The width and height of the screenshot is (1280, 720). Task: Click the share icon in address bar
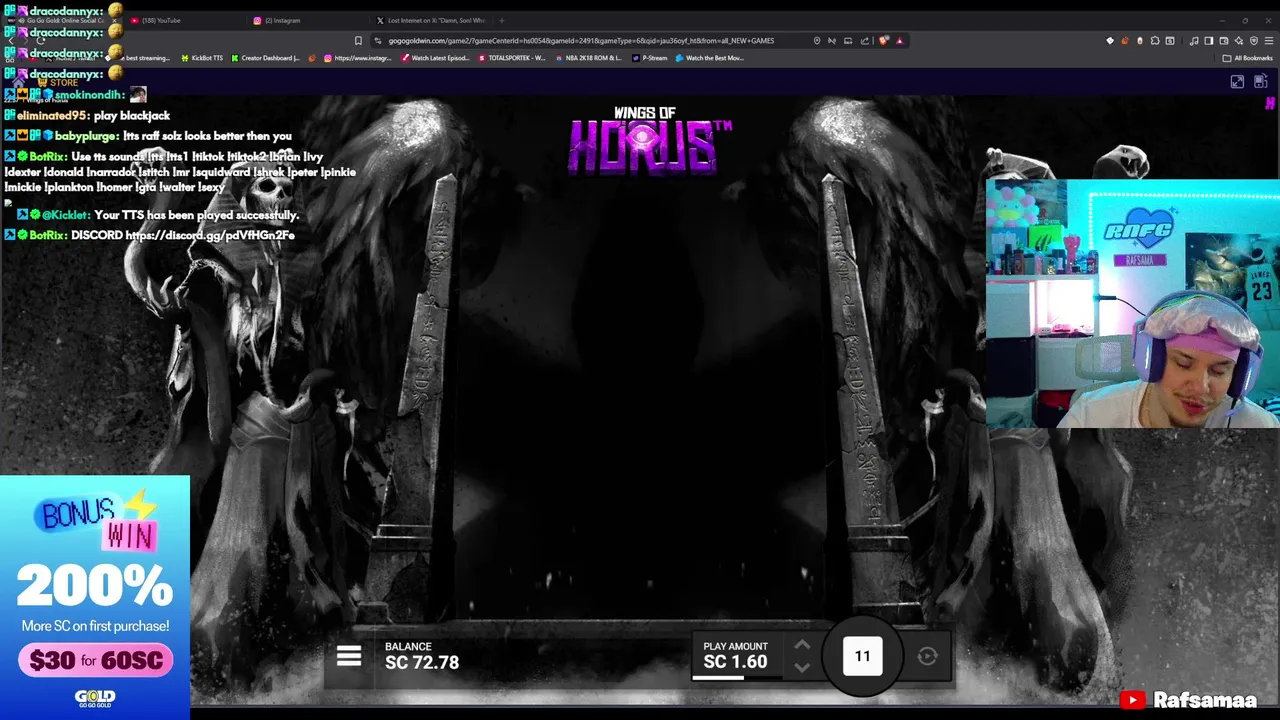click(865, 41)
